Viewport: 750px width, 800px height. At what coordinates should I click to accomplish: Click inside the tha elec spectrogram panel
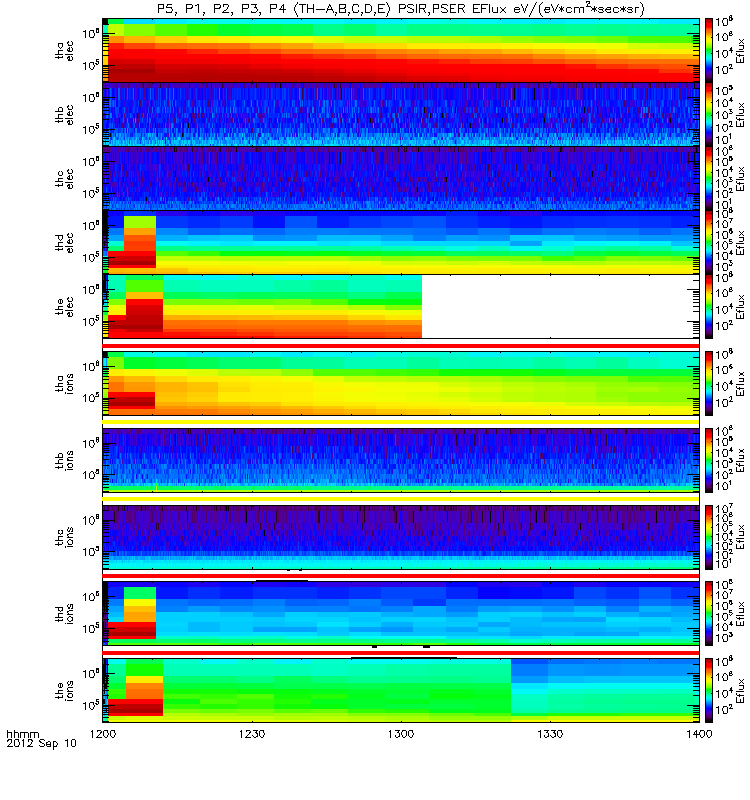401,50
